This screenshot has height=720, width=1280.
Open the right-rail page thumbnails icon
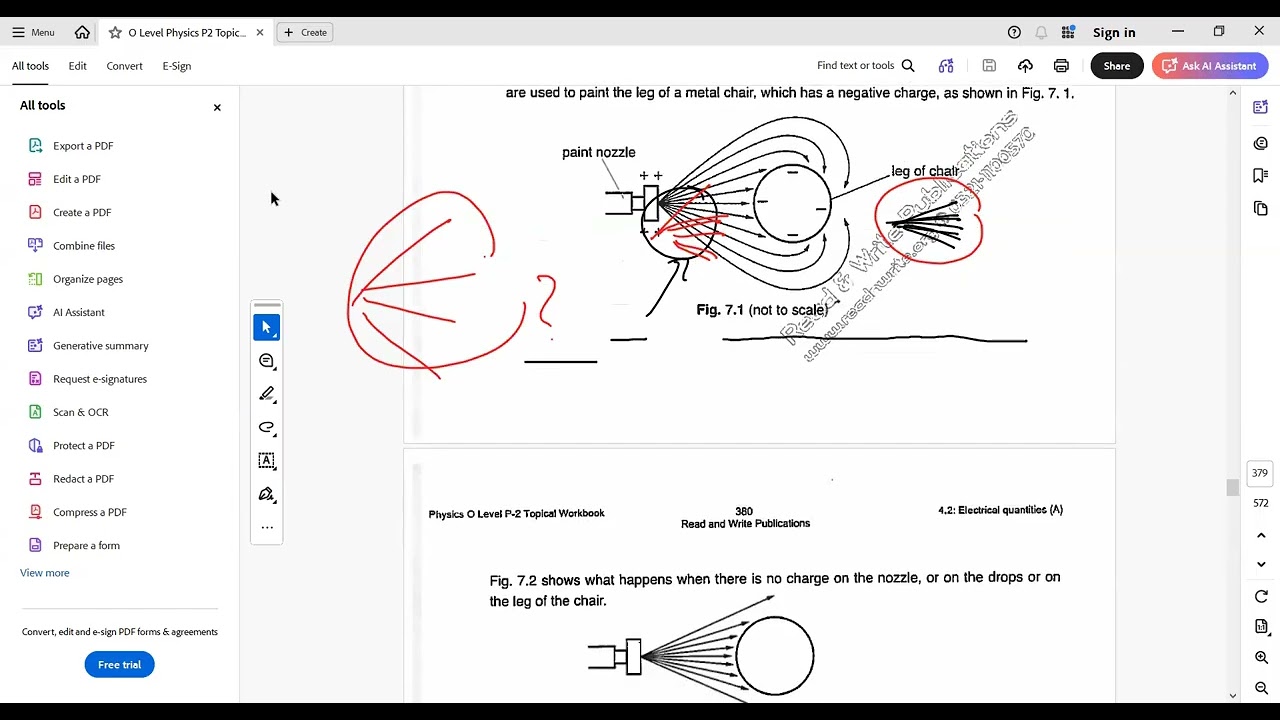coord(1261,208)
